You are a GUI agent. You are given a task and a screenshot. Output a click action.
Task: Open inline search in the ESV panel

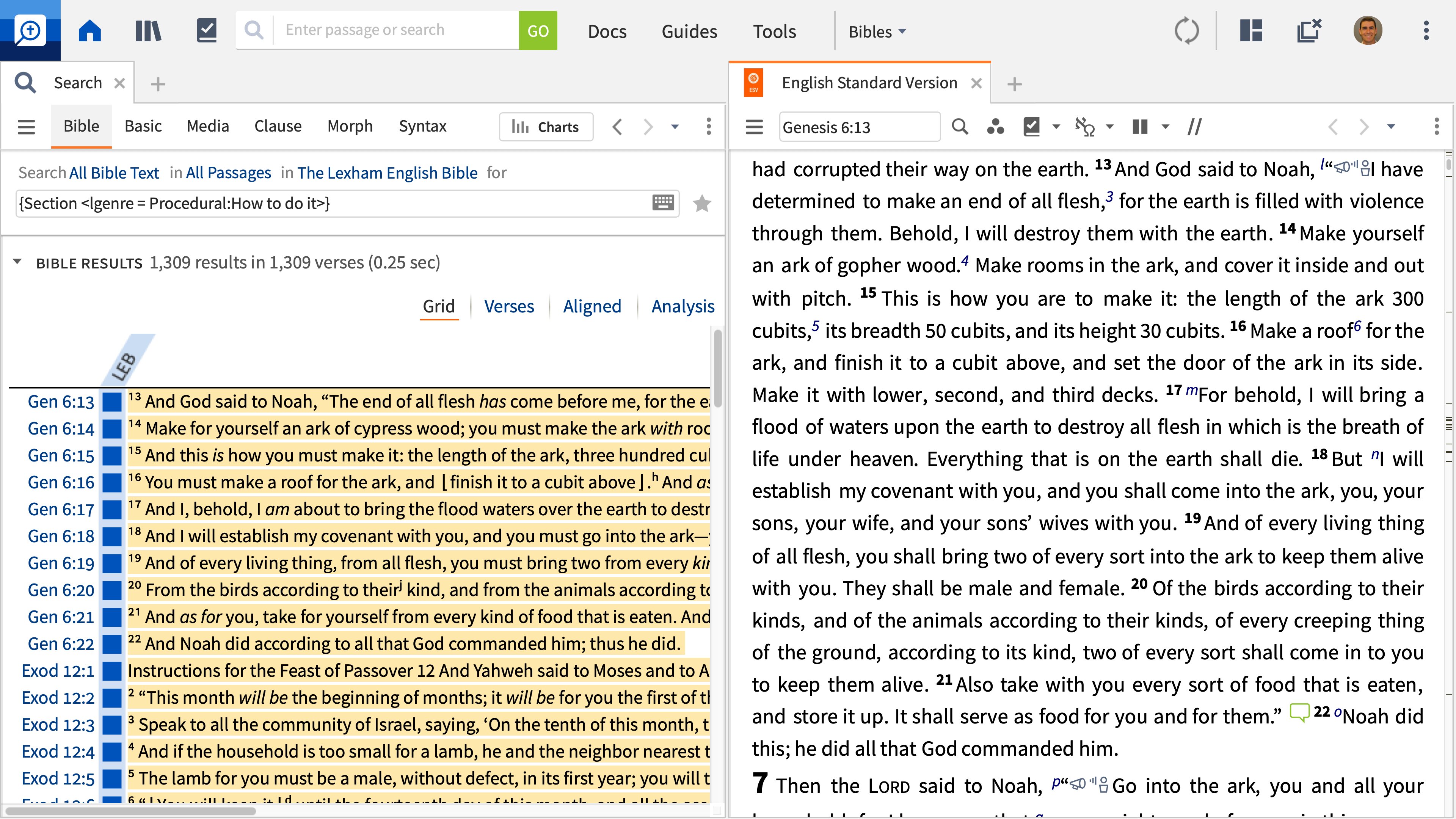(x=960, y=127)
